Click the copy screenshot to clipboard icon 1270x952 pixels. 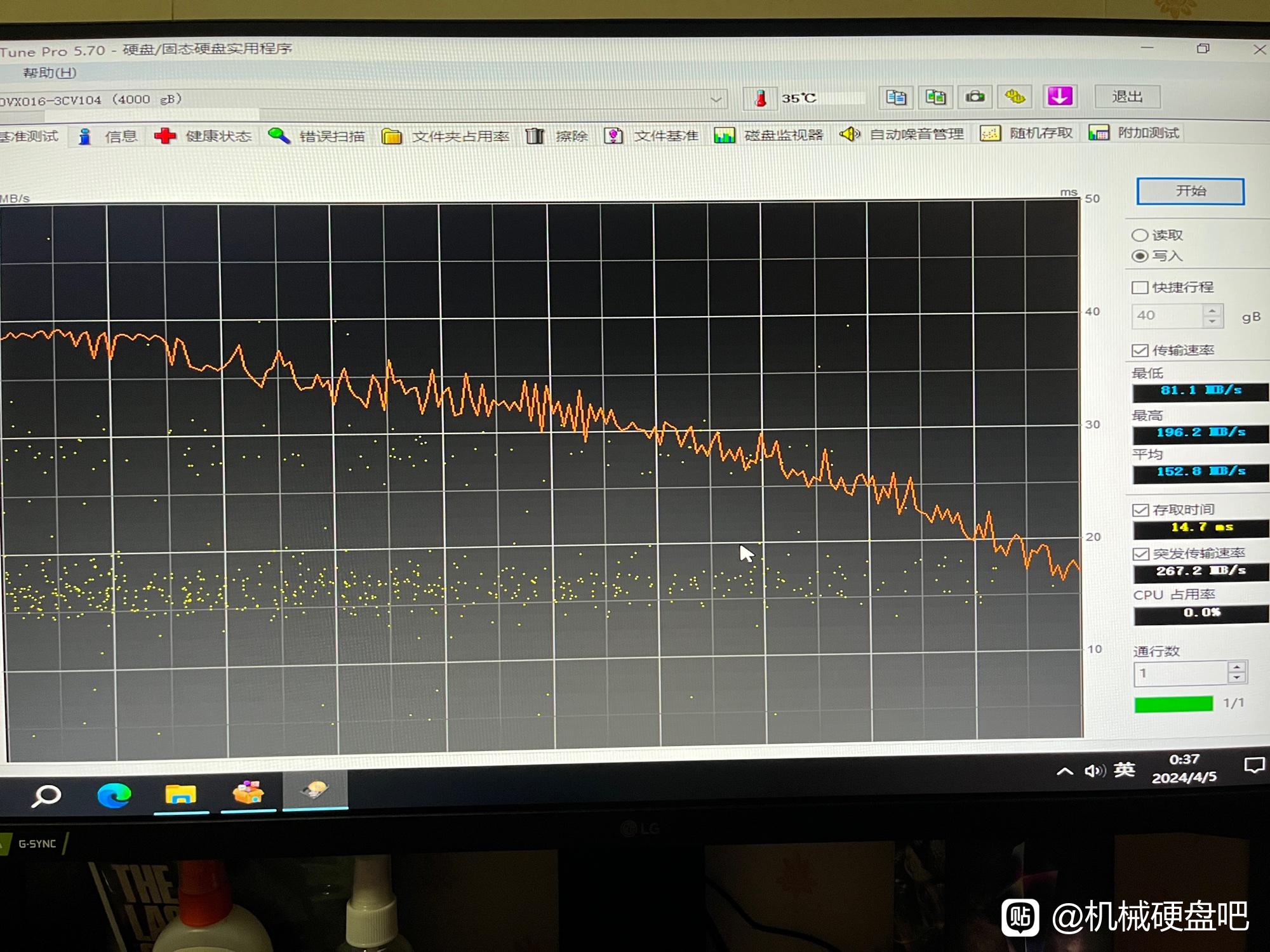click(x=935, y=97)
